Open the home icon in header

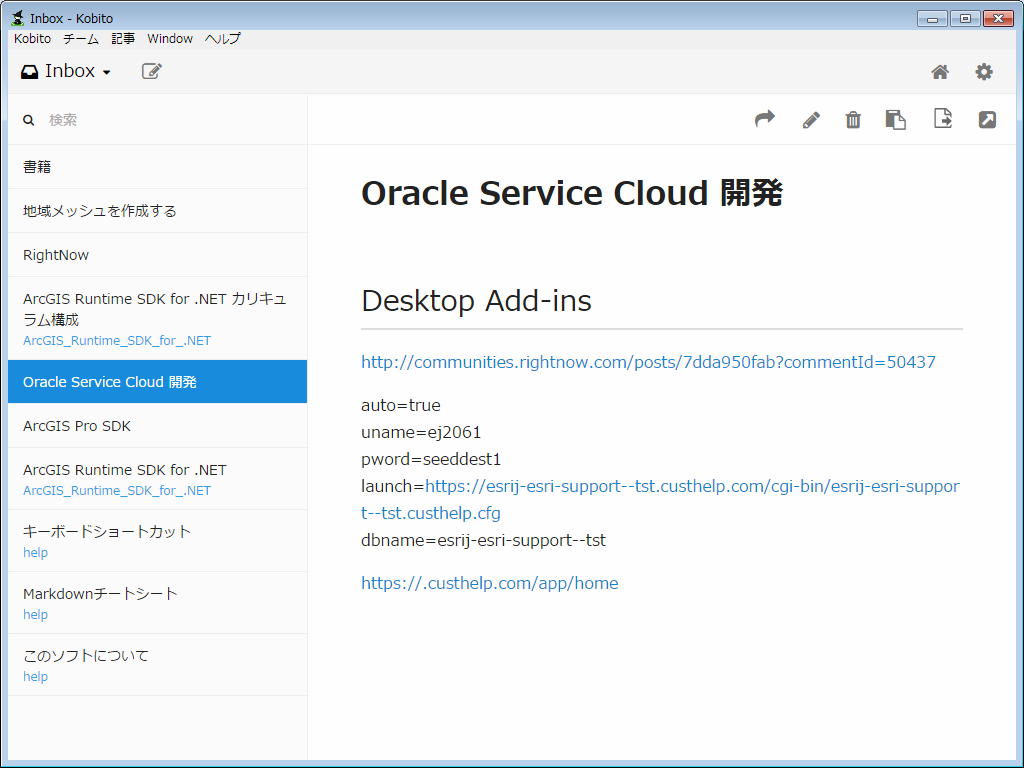click(940, 71)
